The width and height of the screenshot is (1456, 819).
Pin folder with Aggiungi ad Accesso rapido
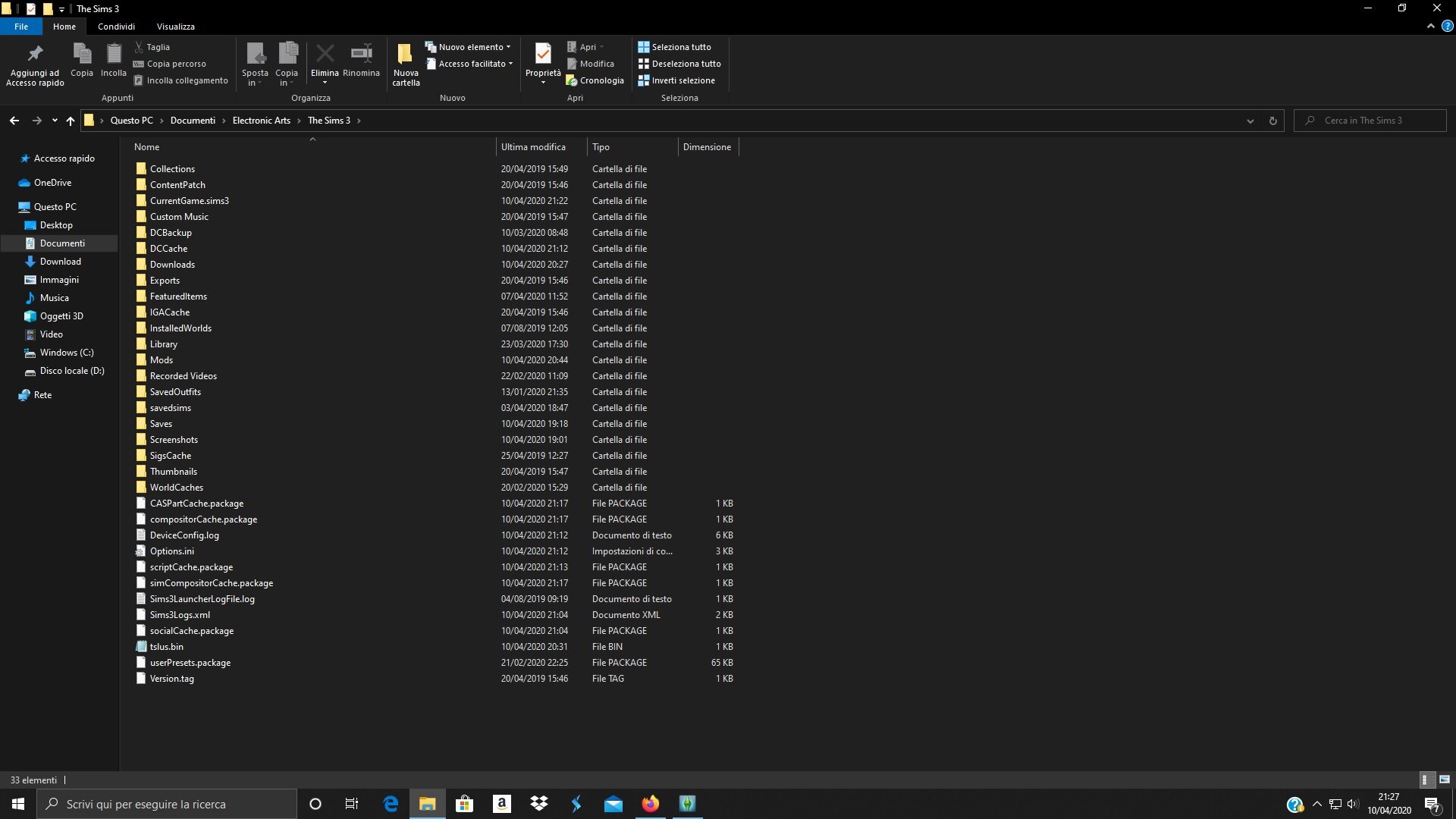35,65
